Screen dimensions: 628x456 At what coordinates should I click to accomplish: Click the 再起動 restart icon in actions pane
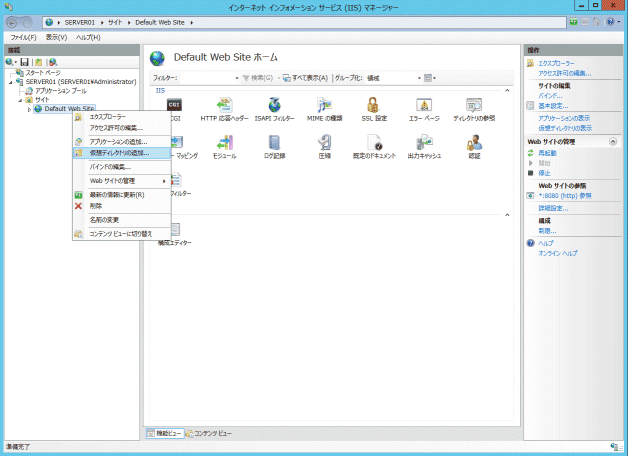[x=531, y=153]
